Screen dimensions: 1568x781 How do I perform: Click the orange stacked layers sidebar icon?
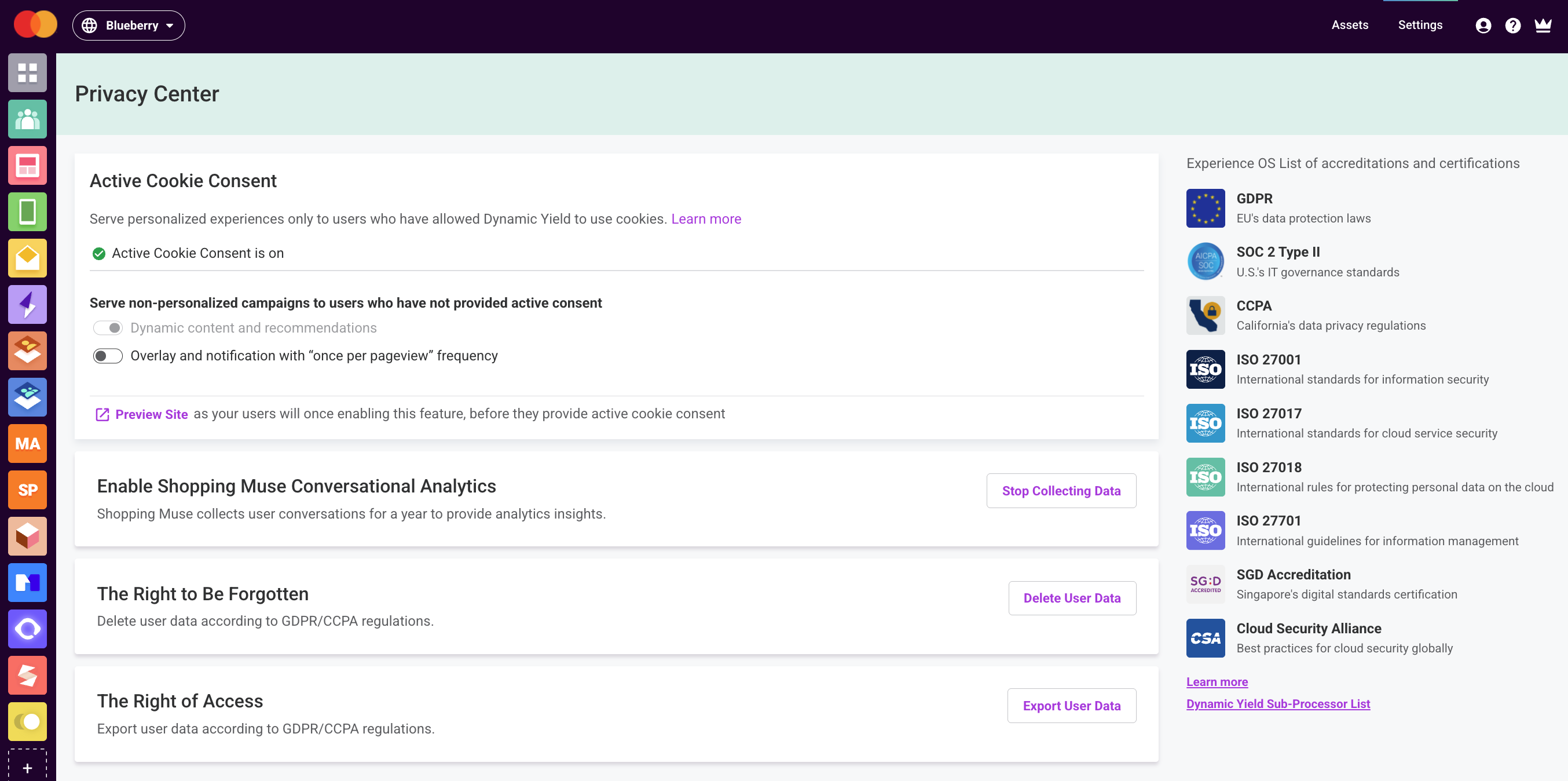click(x=27, y=351)
